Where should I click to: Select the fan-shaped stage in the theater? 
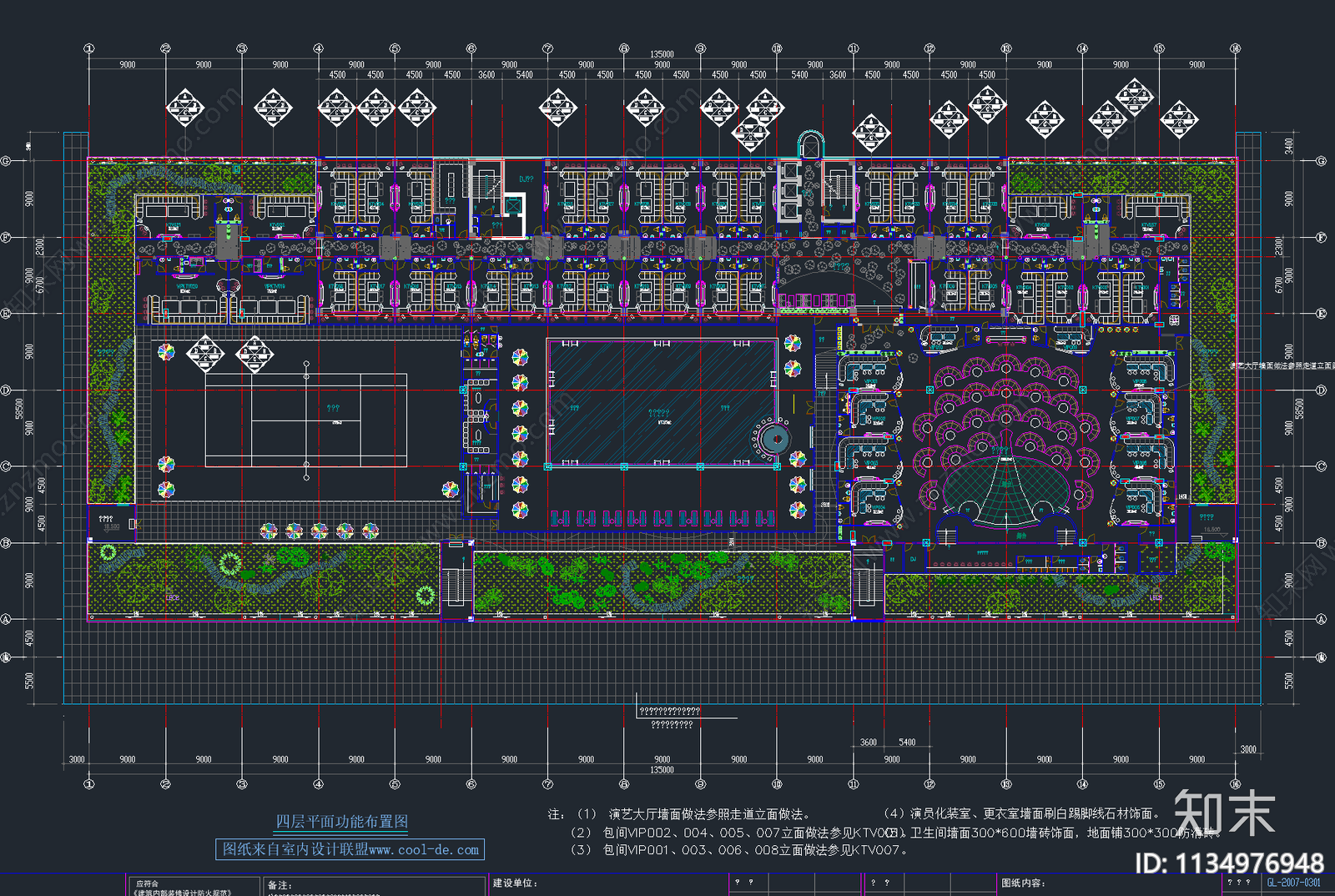click(x=1005, y=492)
